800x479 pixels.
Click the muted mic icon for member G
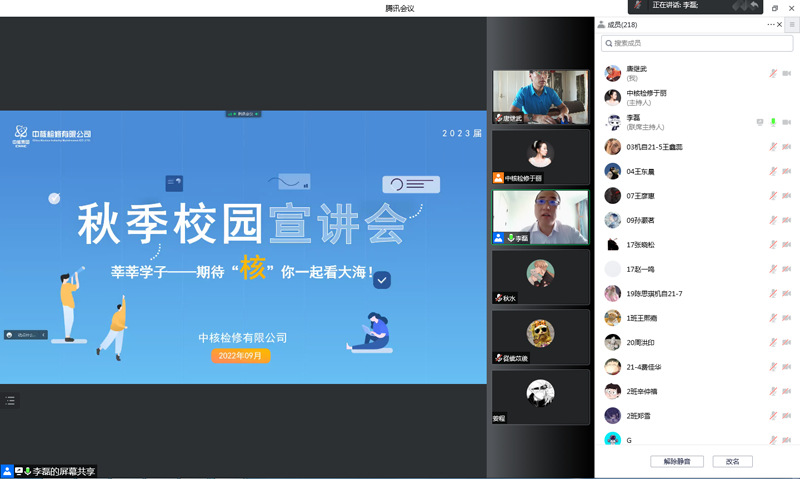point(773,440)
